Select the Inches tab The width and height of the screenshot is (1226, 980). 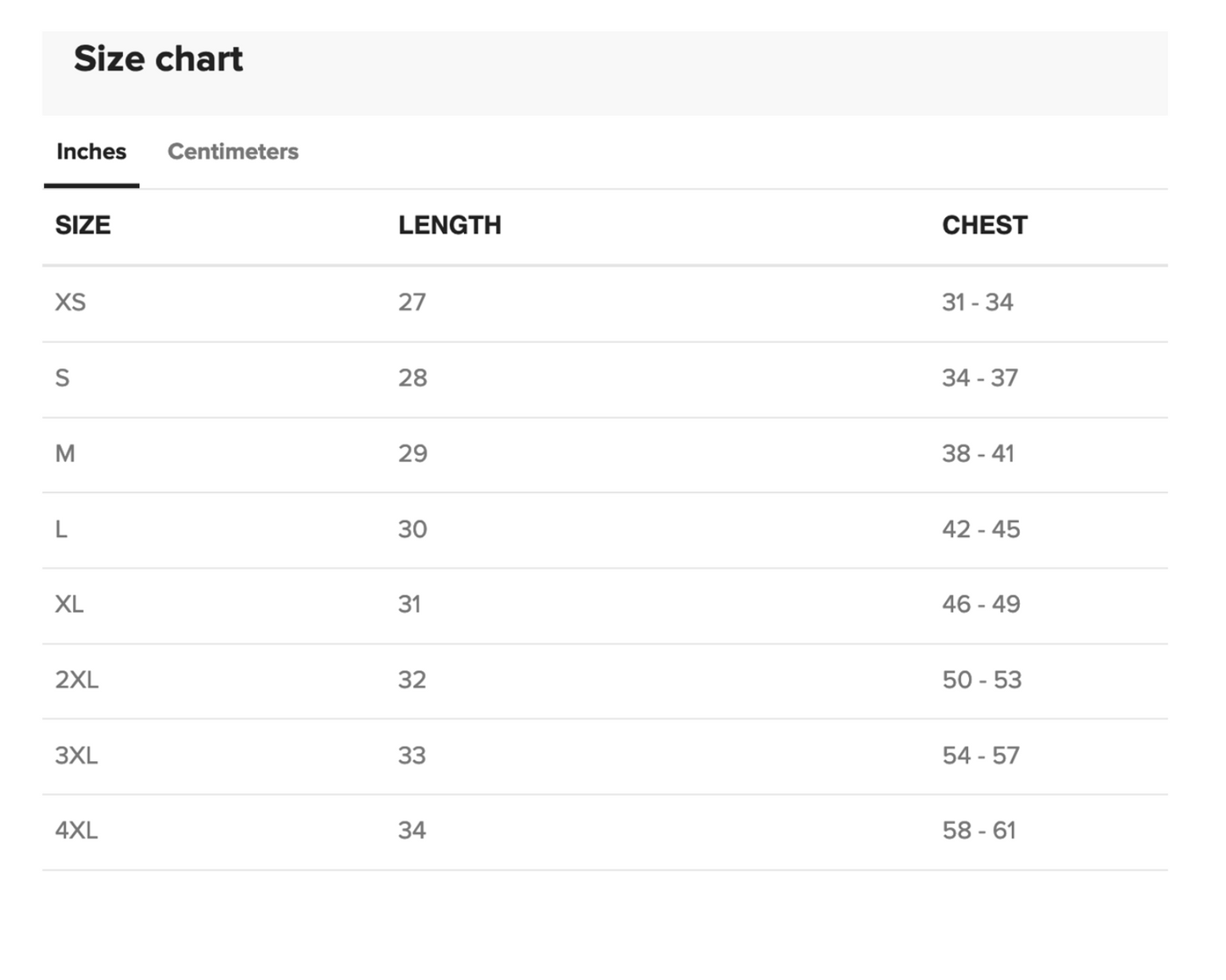92,152
